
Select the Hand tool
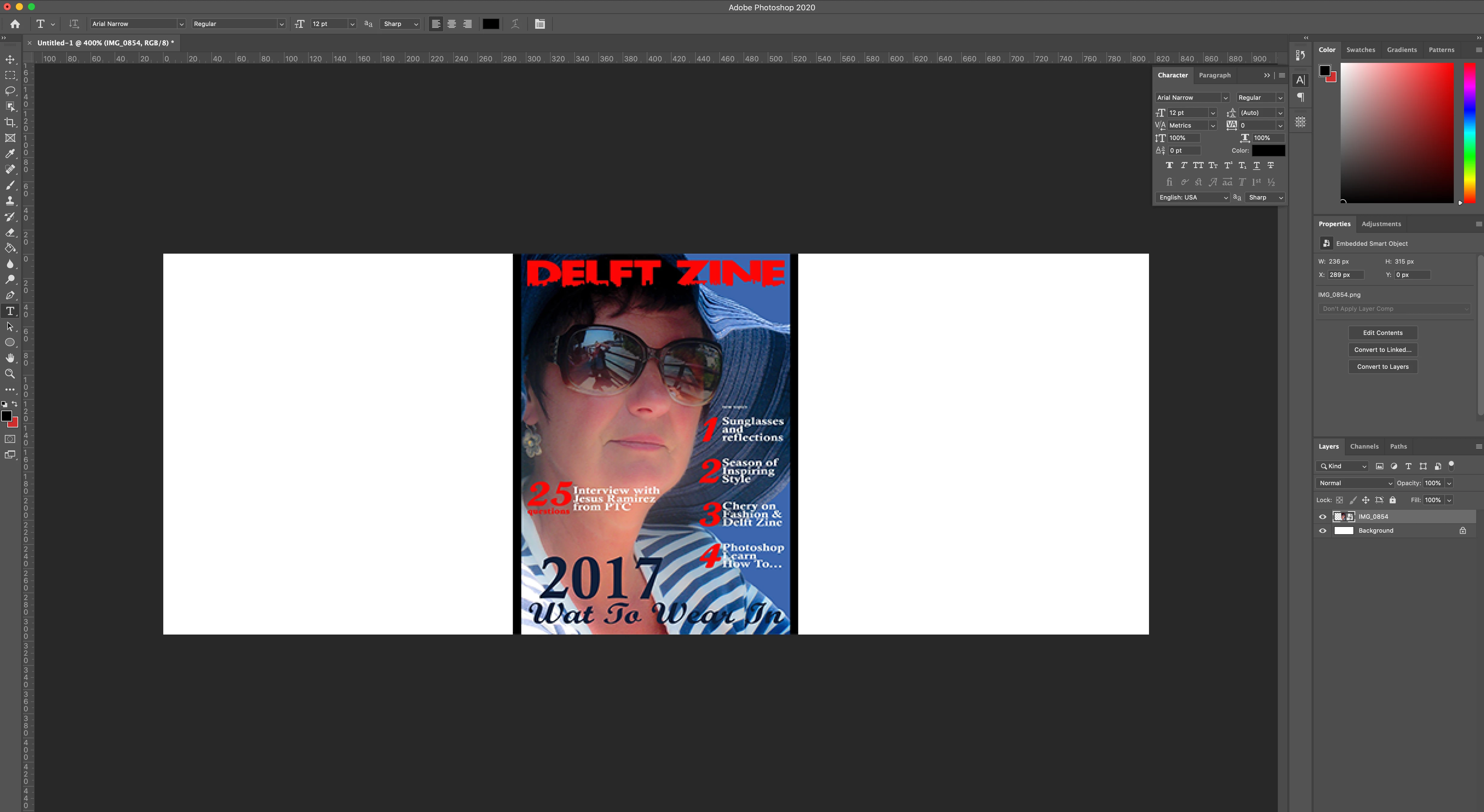click(x=10, y=358)
